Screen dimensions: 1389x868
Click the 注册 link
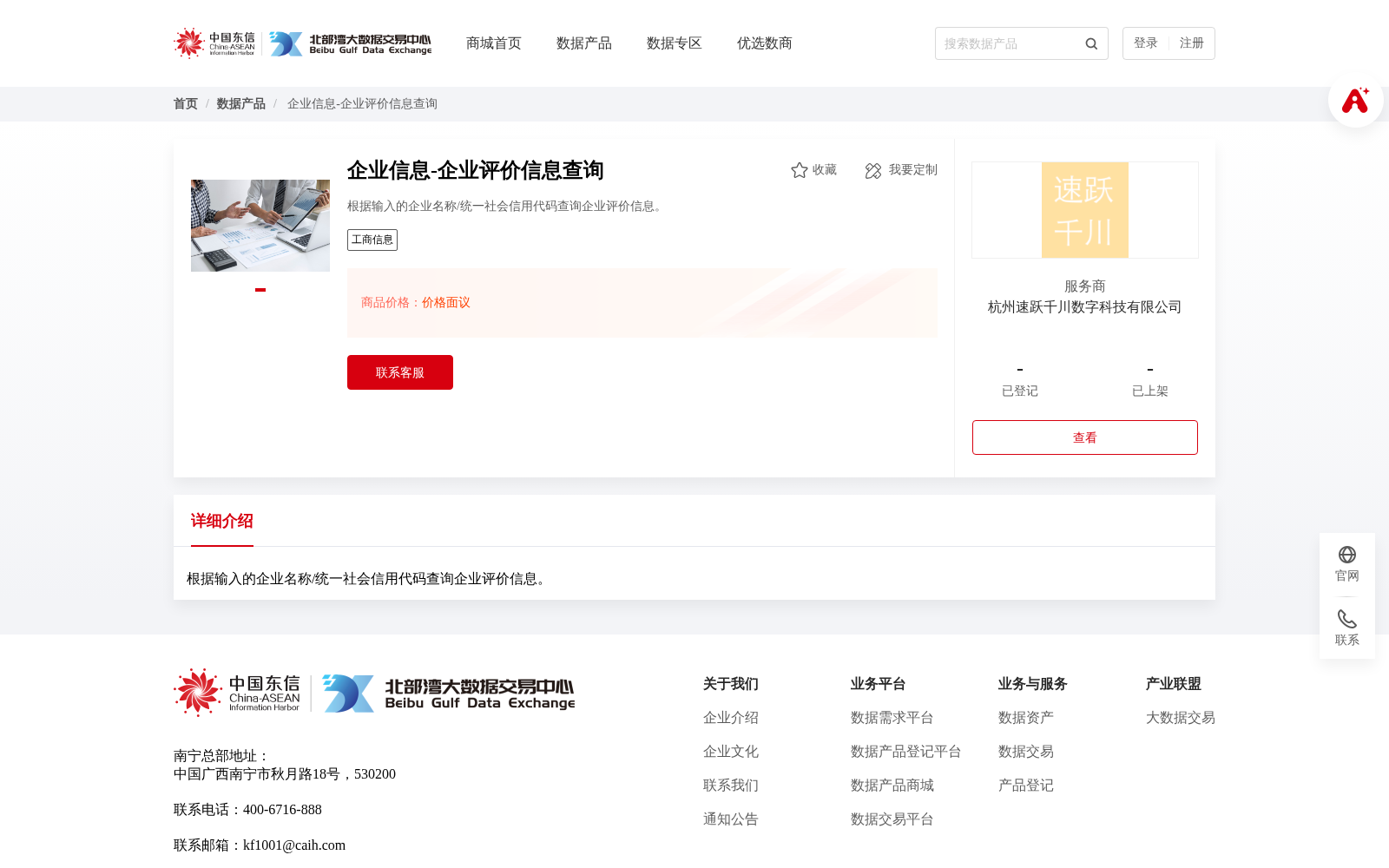[1192, 43]
